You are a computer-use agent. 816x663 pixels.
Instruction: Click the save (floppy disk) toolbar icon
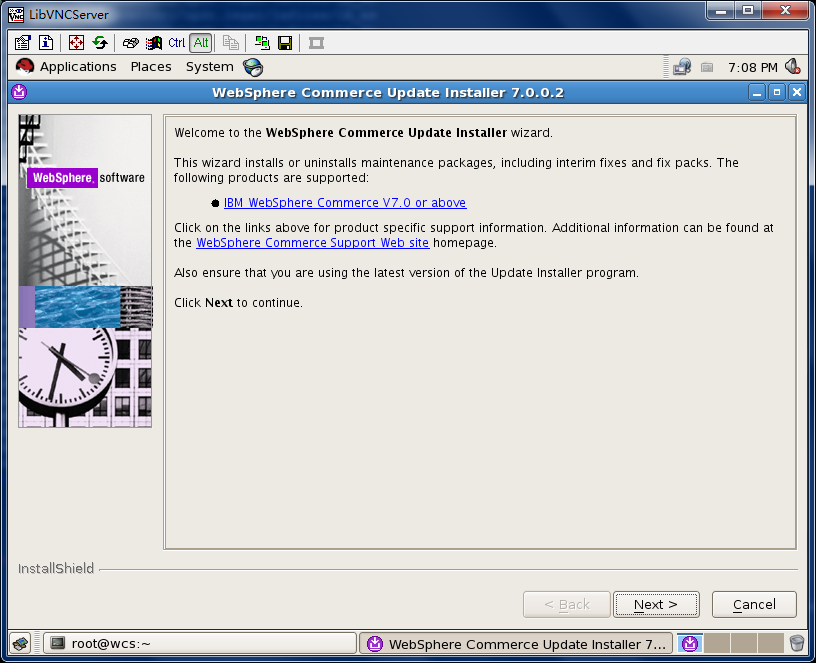click(x=285, y=43)
